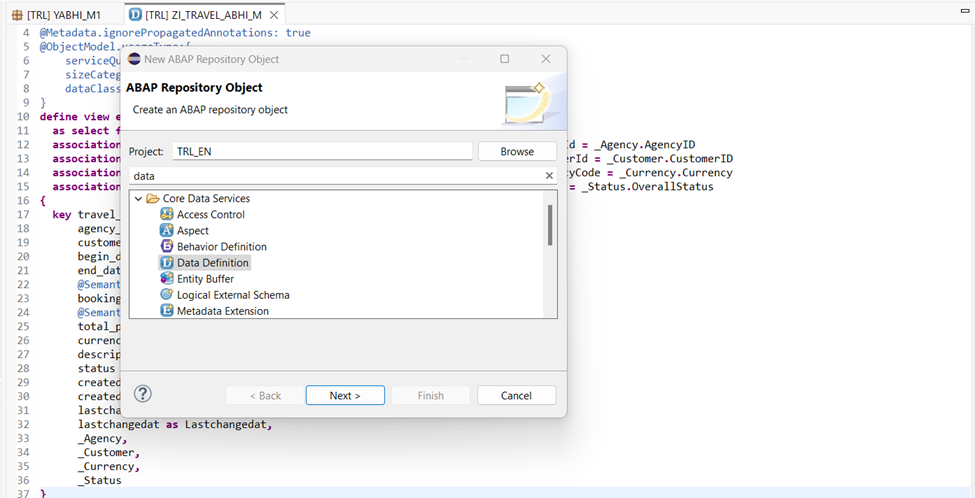Screen dimensions: 975x498
Task: Click the Browse button for project
Action: tap(517, 151)
